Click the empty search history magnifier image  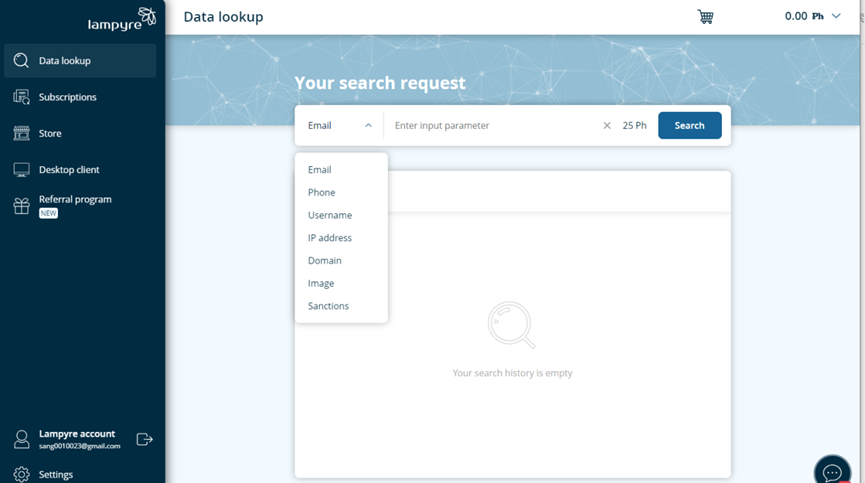pos(511,325)
